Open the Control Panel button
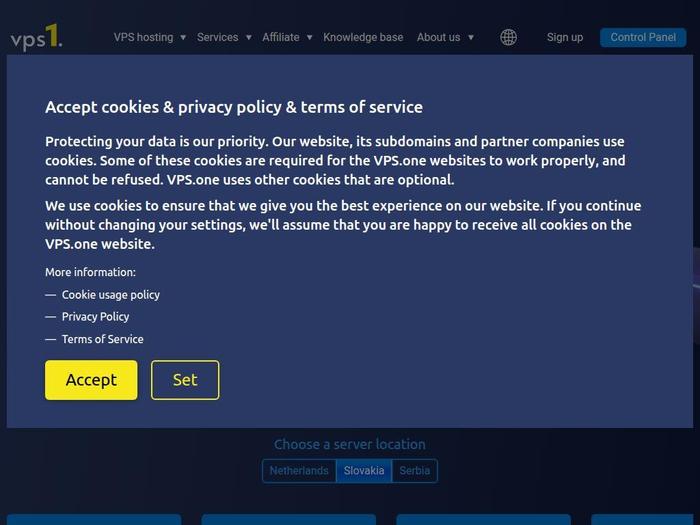Screen dimensions: 700x525 coord(643,37)
